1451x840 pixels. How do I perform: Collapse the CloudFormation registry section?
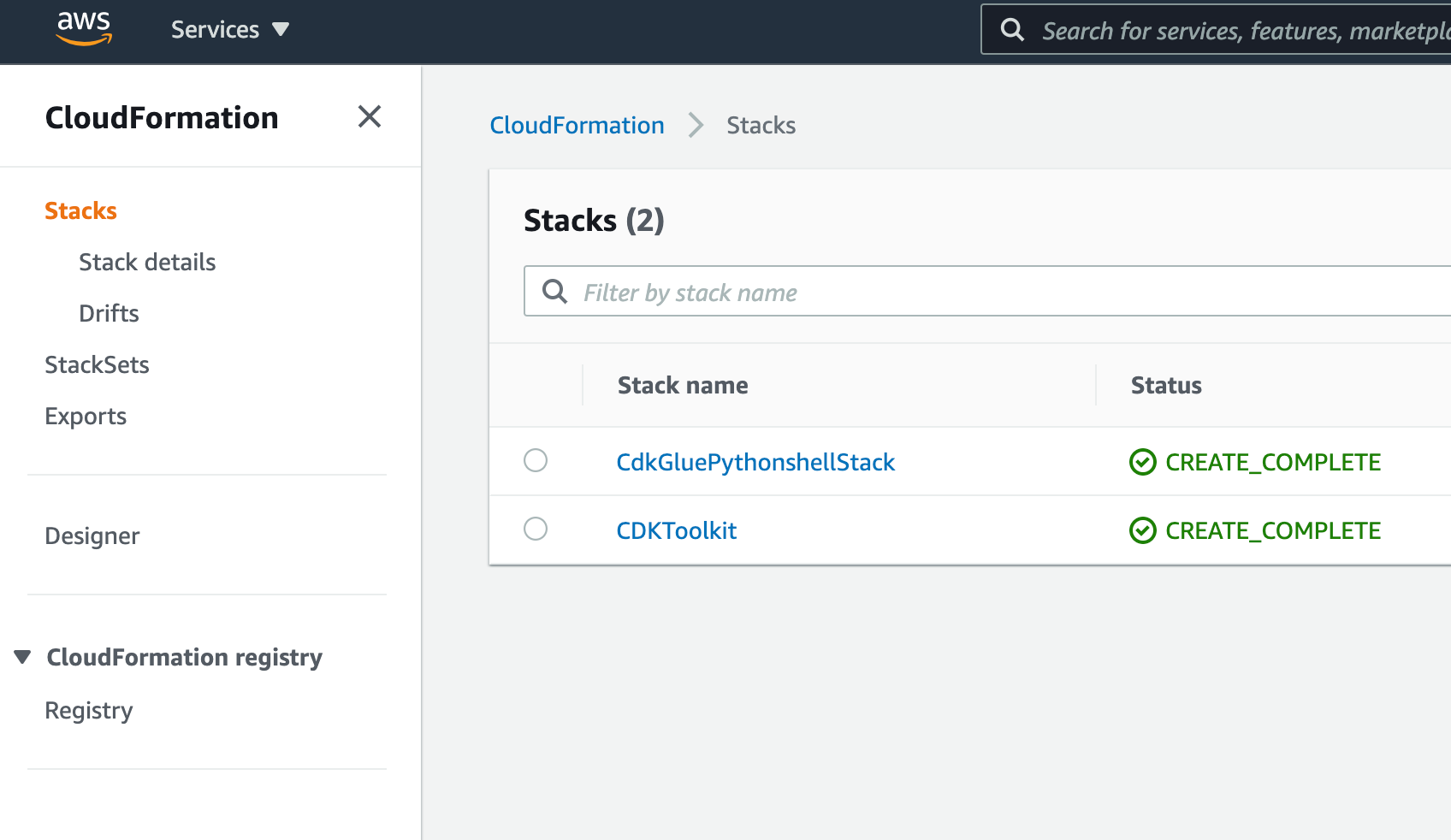(23, 657)
